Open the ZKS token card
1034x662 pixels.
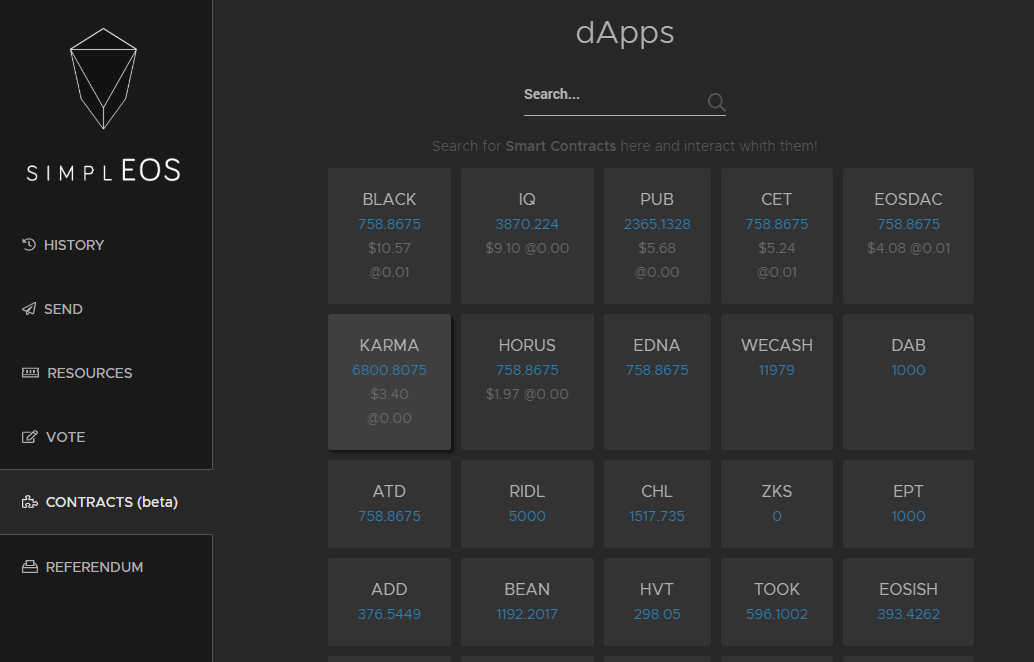click(x=776, y=504)
